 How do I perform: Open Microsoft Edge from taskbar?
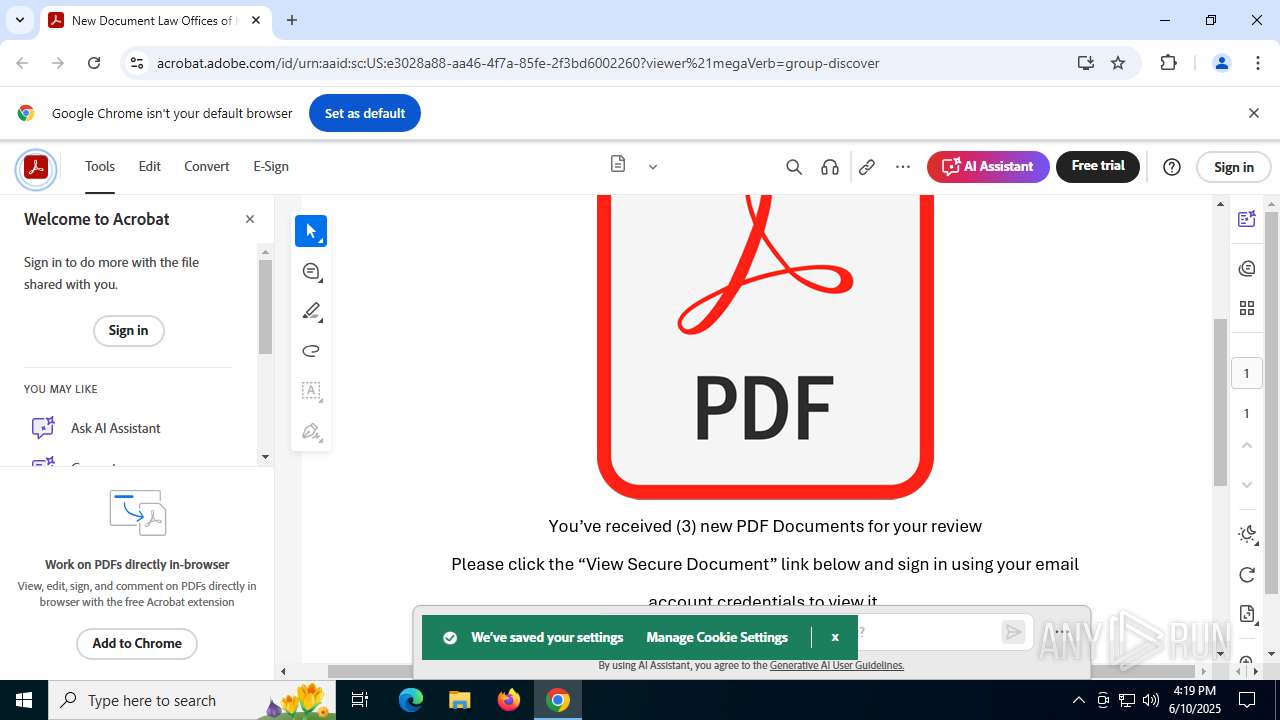pos(411,700)
